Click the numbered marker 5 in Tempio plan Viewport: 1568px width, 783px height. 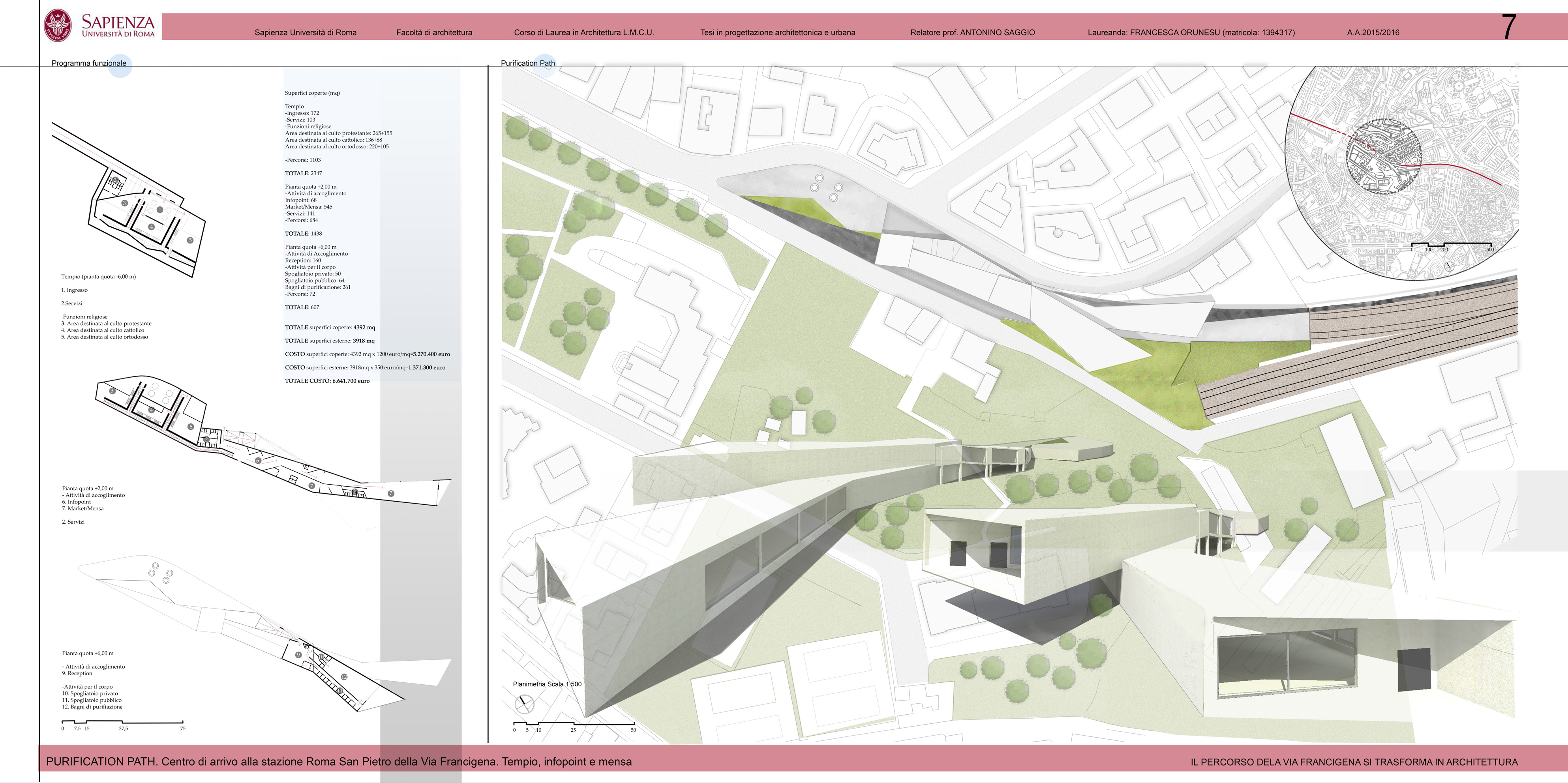pos(190,240)
